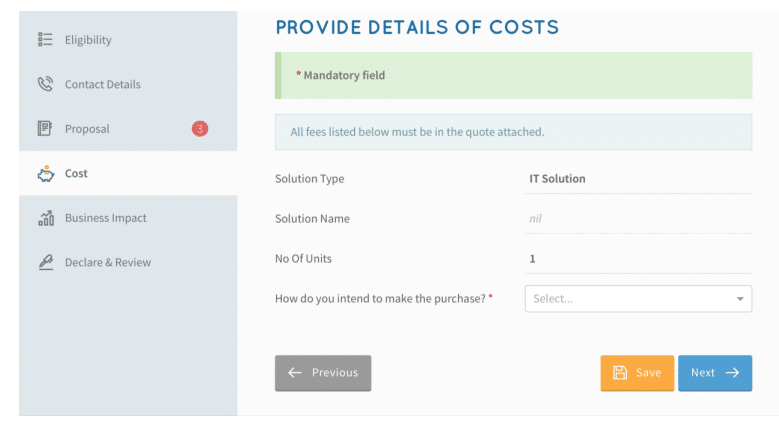Viewport: 779px width, 427px height.
Task: Click into the Solution Name field
Action: click(638, 219)
